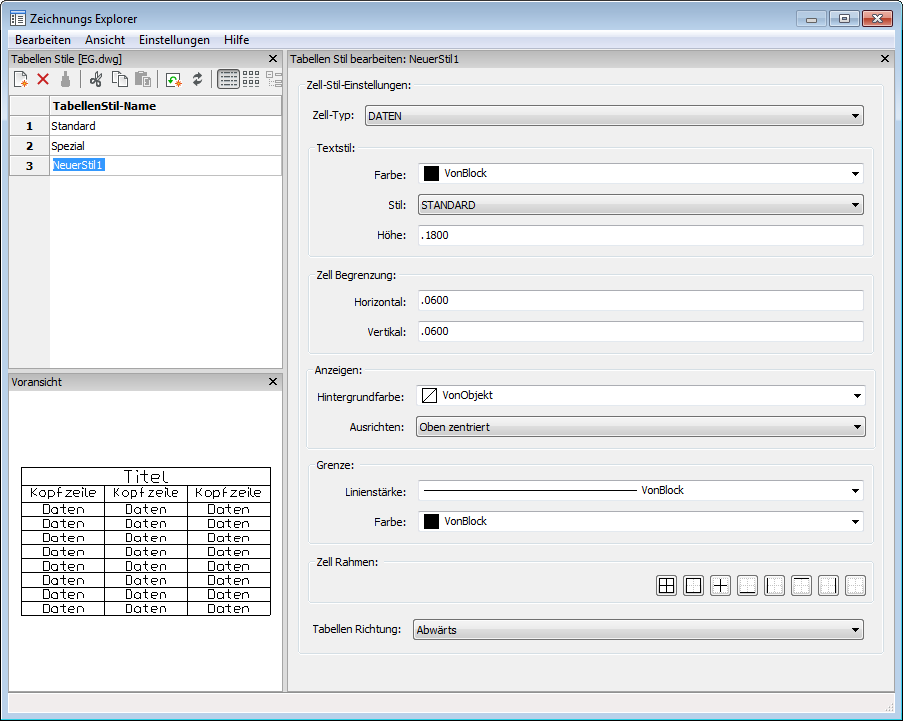Apply all borders cell frame
This screenshot has height=721, width=903.
point(666,586)
